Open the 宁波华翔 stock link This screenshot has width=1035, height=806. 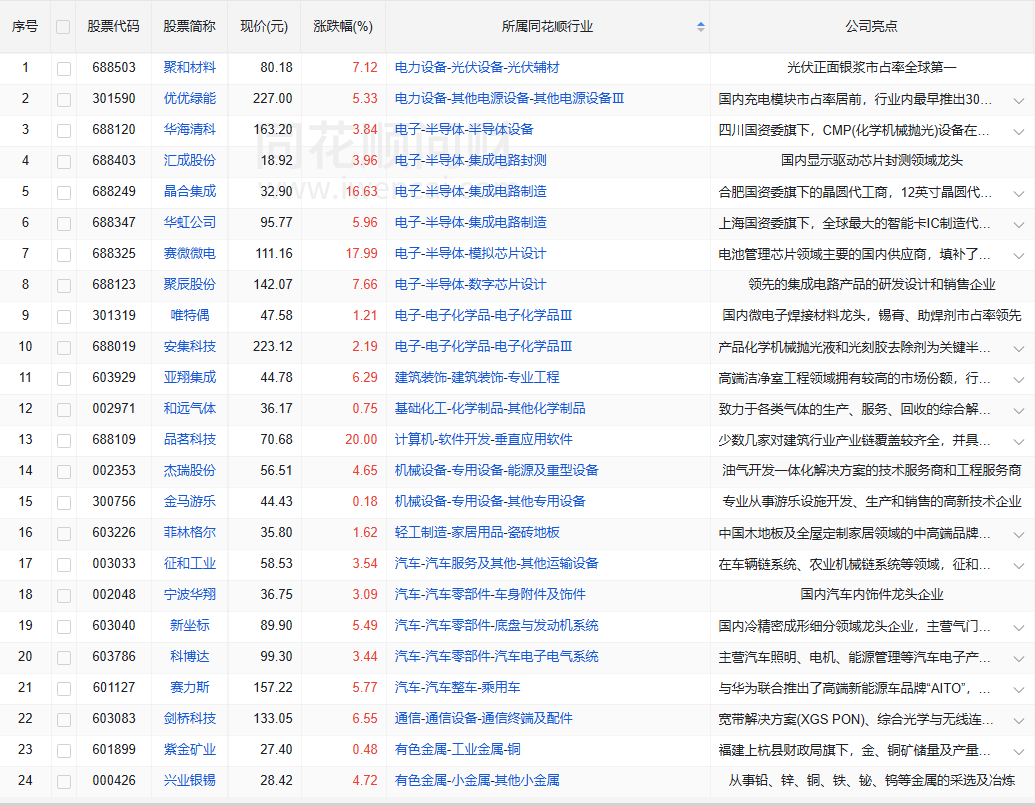tap(189, 595)
